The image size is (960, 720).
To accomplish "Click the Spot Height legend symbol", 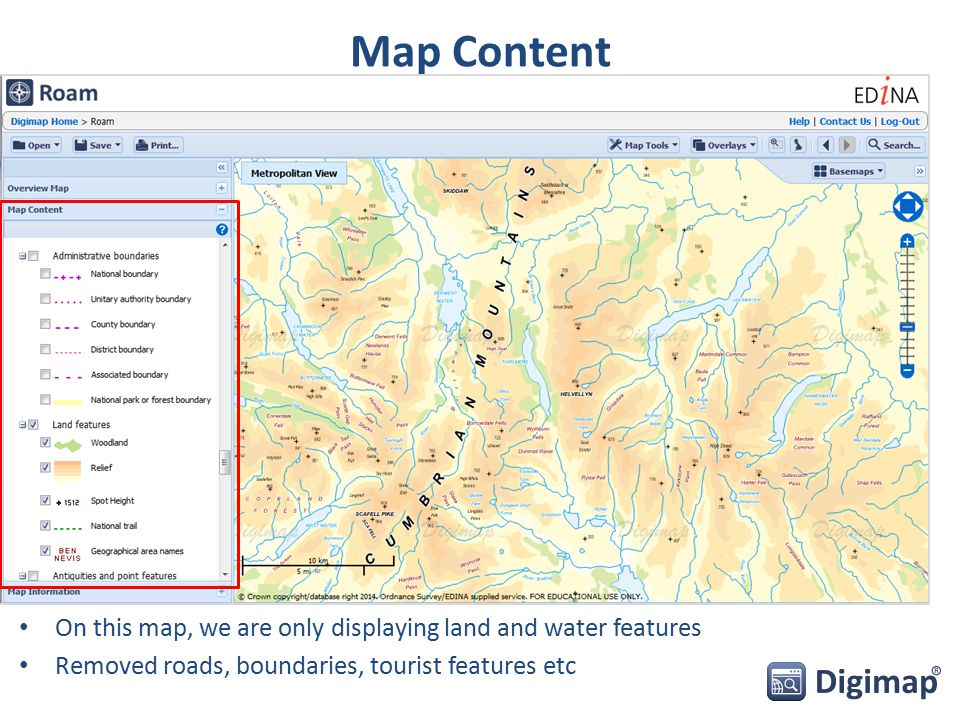I will pyautogui.click(x=67, y=503).
